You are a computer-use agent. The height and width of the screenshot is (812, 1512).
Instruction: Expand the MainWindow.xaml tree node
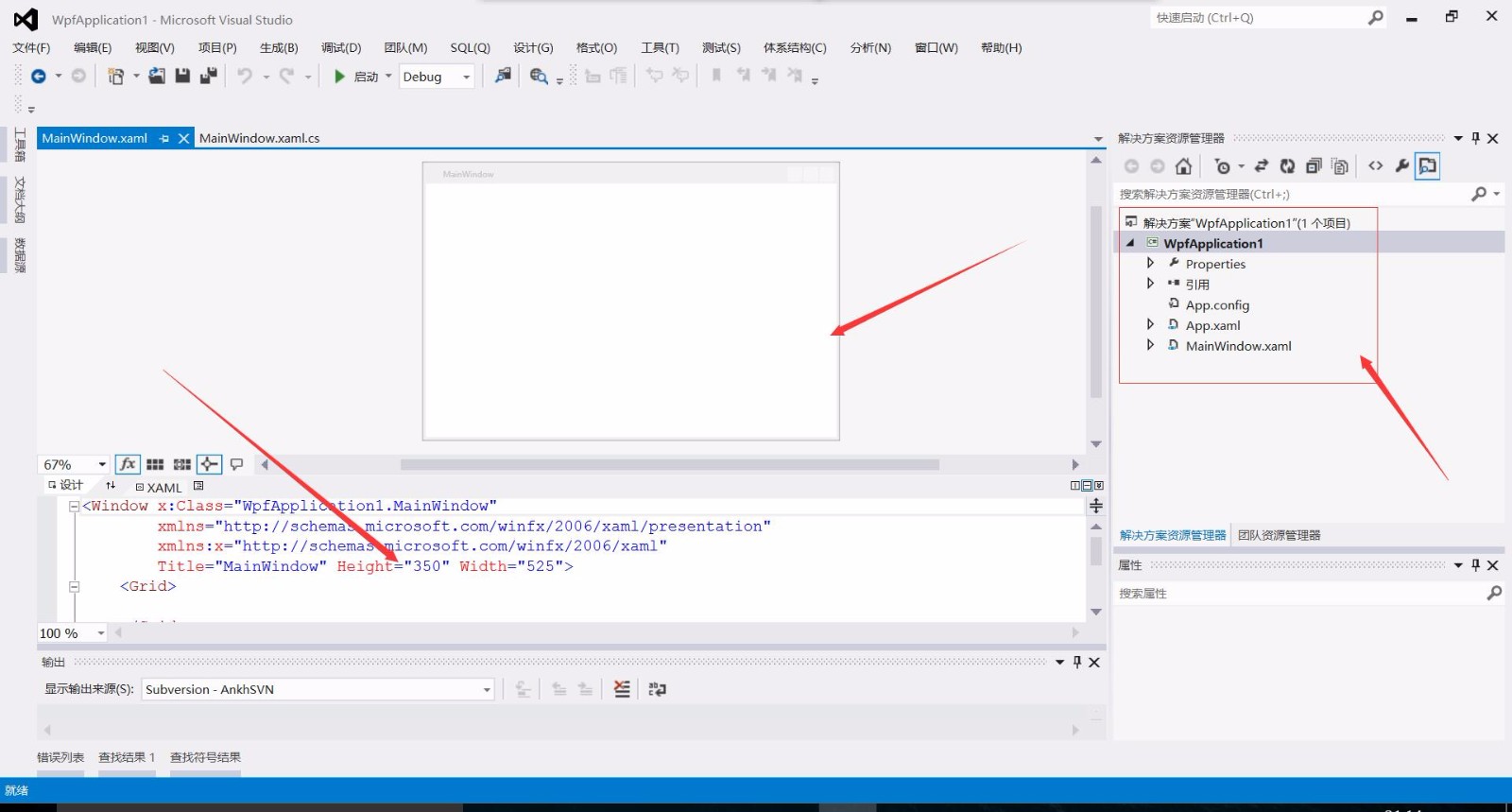tap(1150, 345)
